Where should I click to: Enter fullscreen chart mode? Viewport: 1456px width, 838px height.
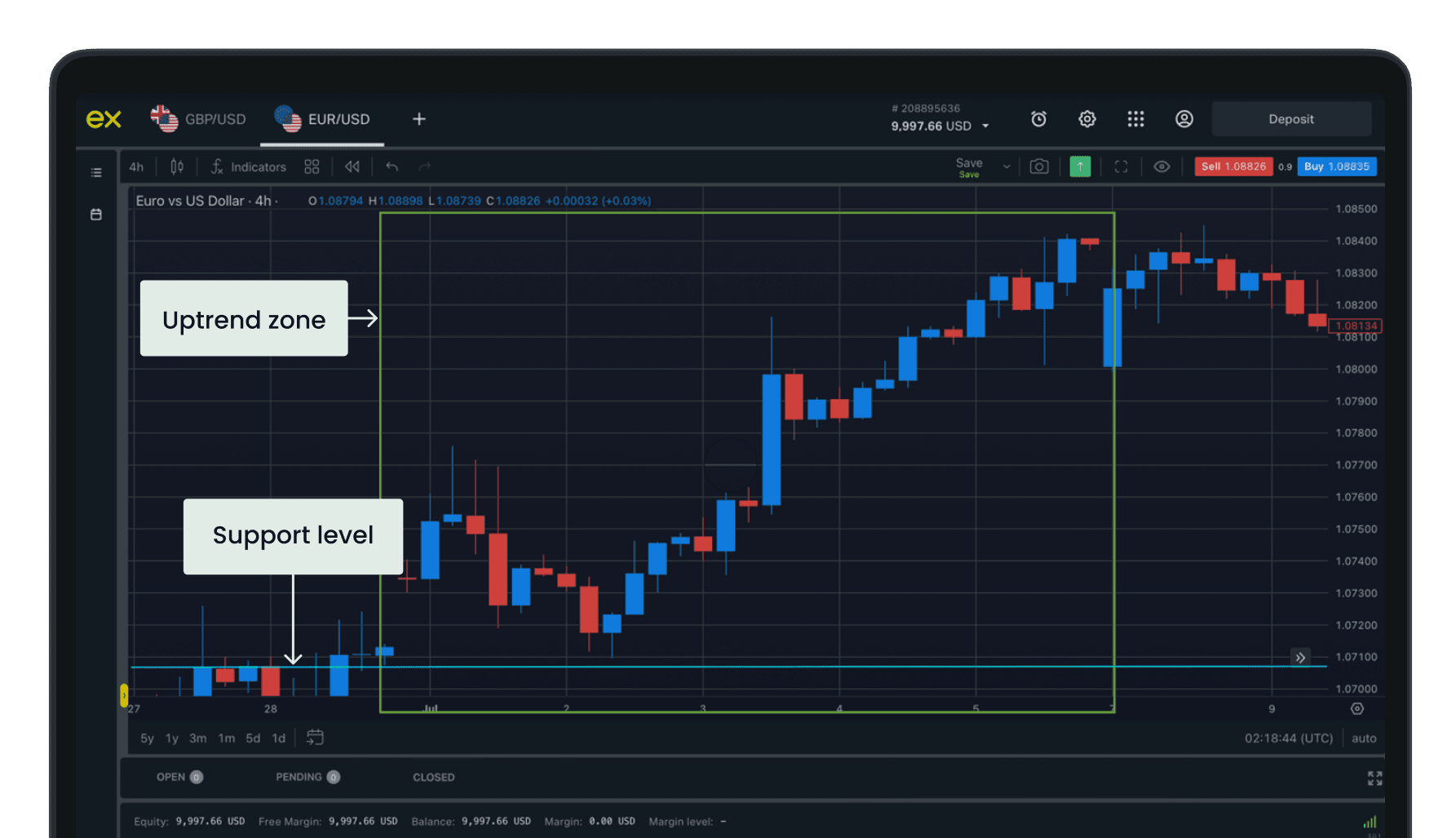click(1121, 166)
